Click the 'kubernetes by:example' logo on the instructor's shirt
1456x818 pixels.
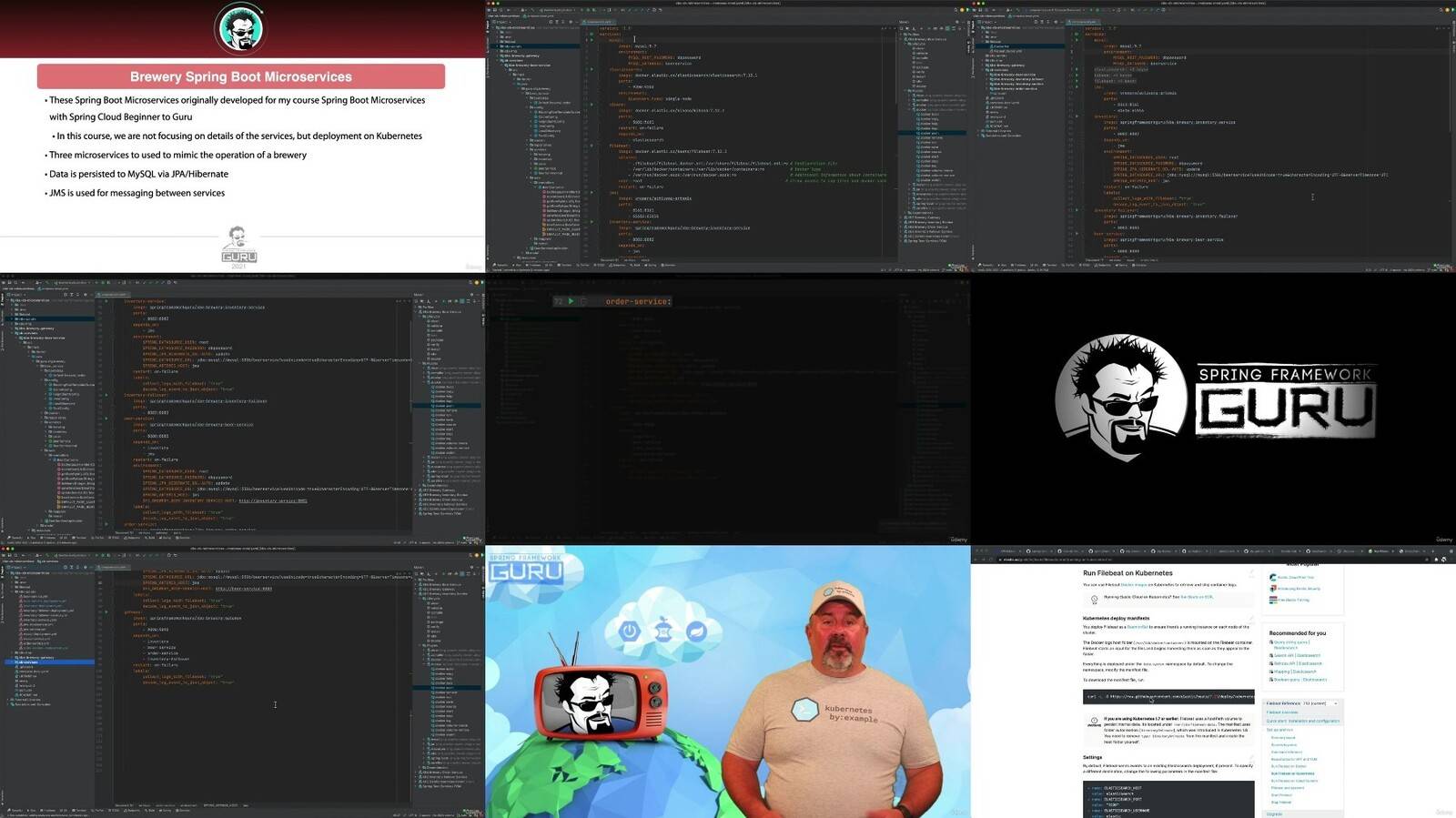(x=834, y=712)
